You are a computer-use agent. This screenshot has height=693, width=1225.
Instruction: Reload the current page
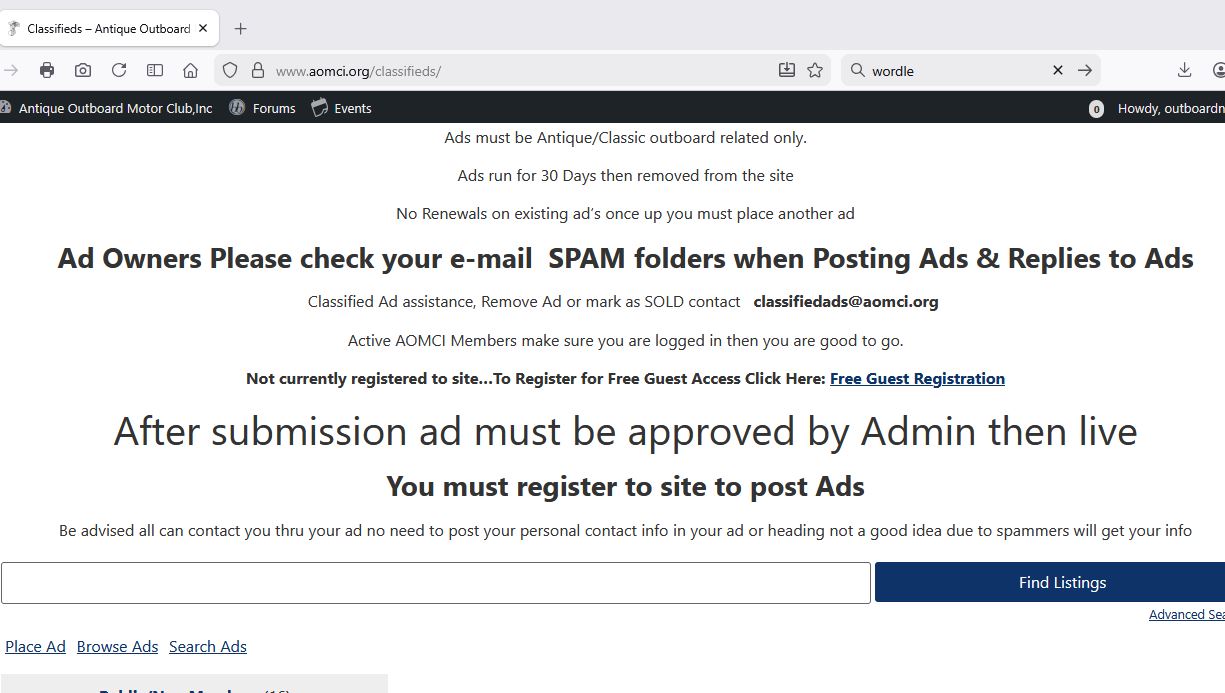[119, 70]
